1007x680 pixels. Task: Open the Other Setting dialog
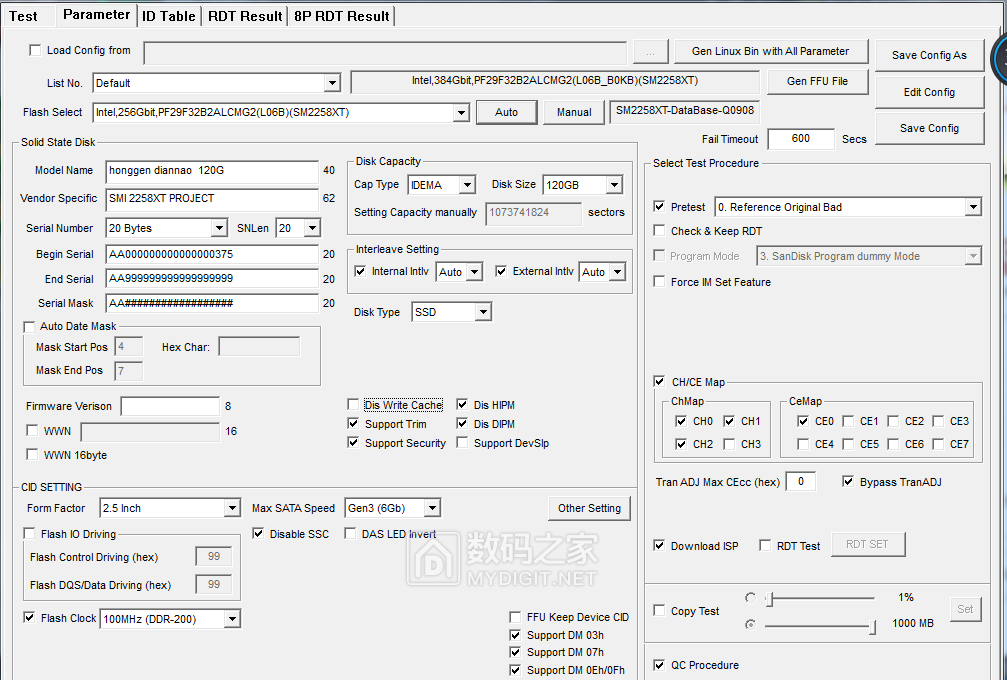[x=590, y=509]
